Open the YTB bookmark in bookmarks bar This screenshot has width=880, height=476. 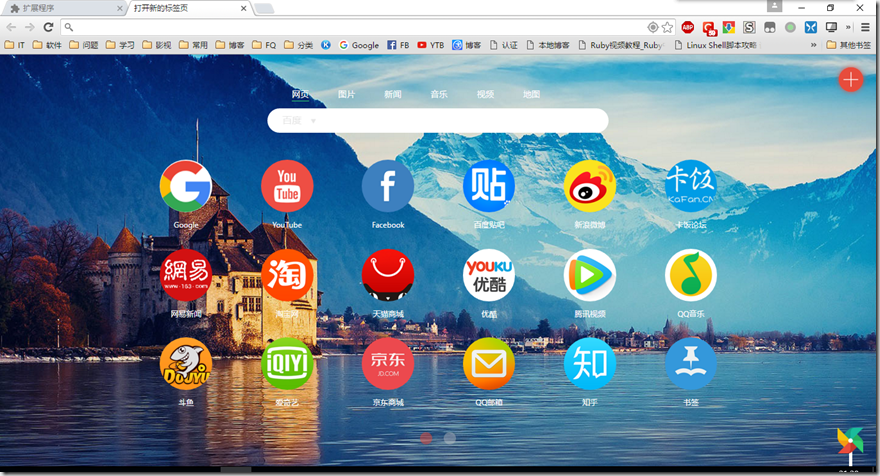pos(430,45)
